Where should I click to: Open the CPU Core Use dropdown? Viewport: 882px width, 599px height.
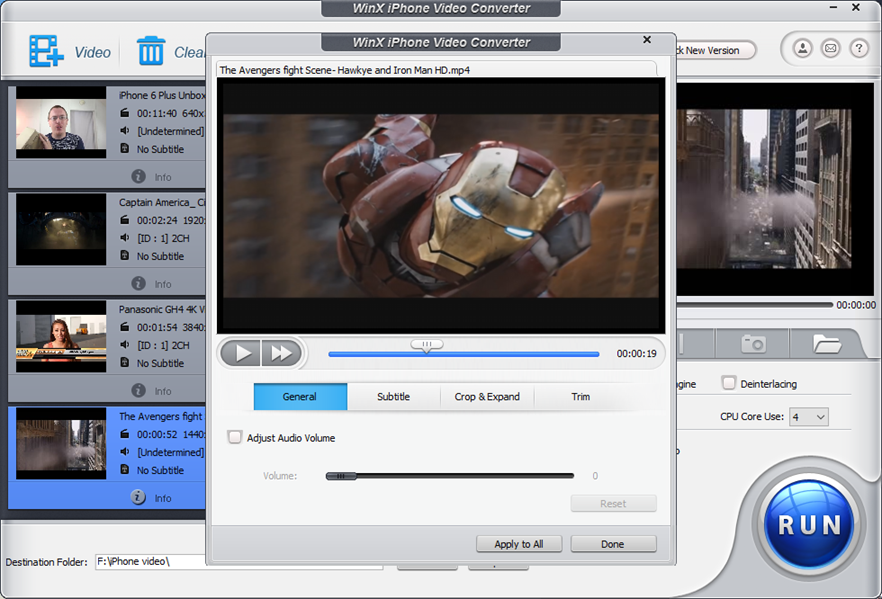tap(808, 417)
